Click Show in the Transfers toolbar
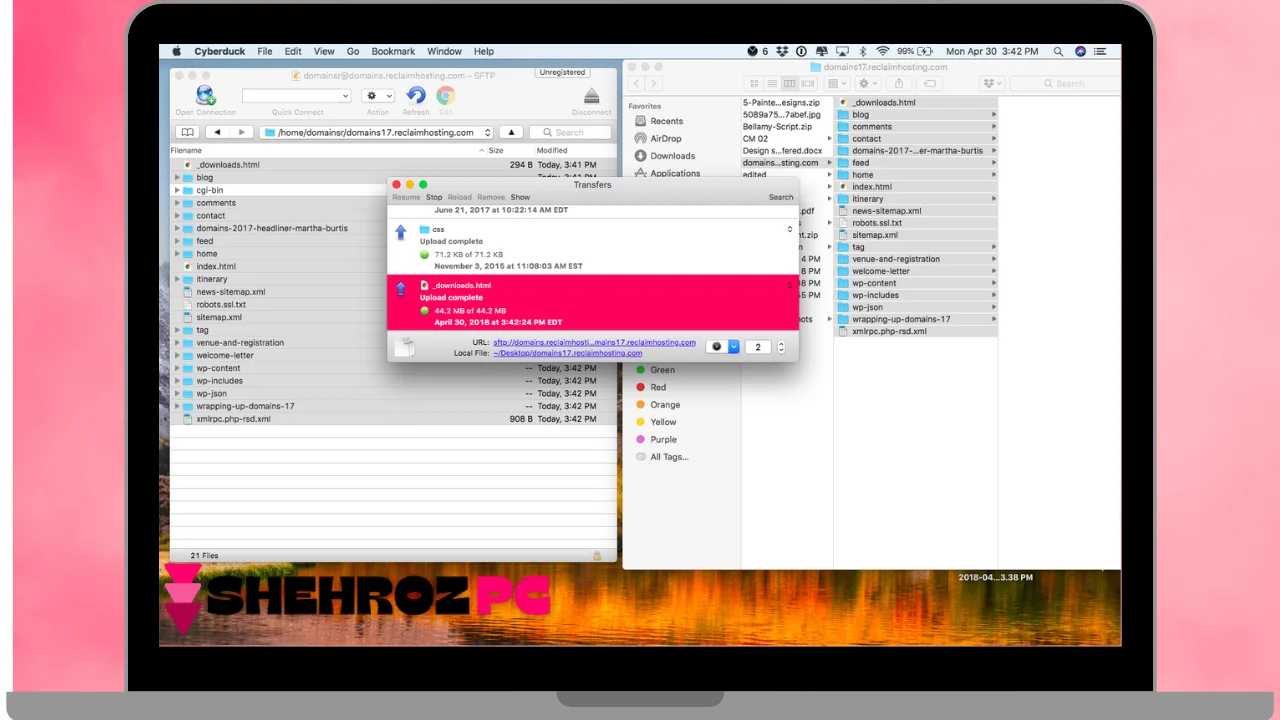 point(520,197)
